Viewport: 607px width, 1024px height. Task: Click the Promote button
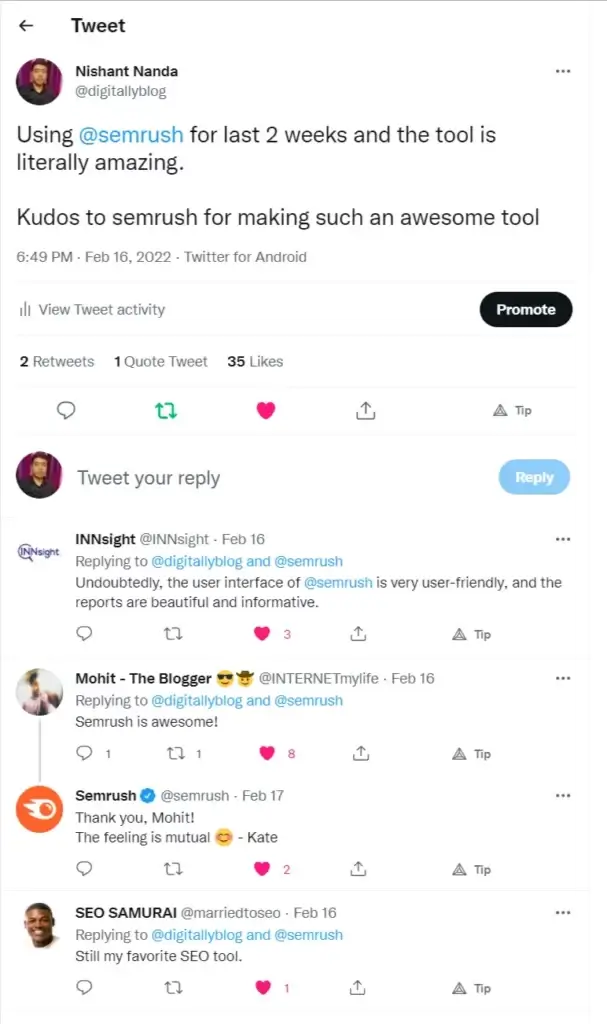click(526, 309)
